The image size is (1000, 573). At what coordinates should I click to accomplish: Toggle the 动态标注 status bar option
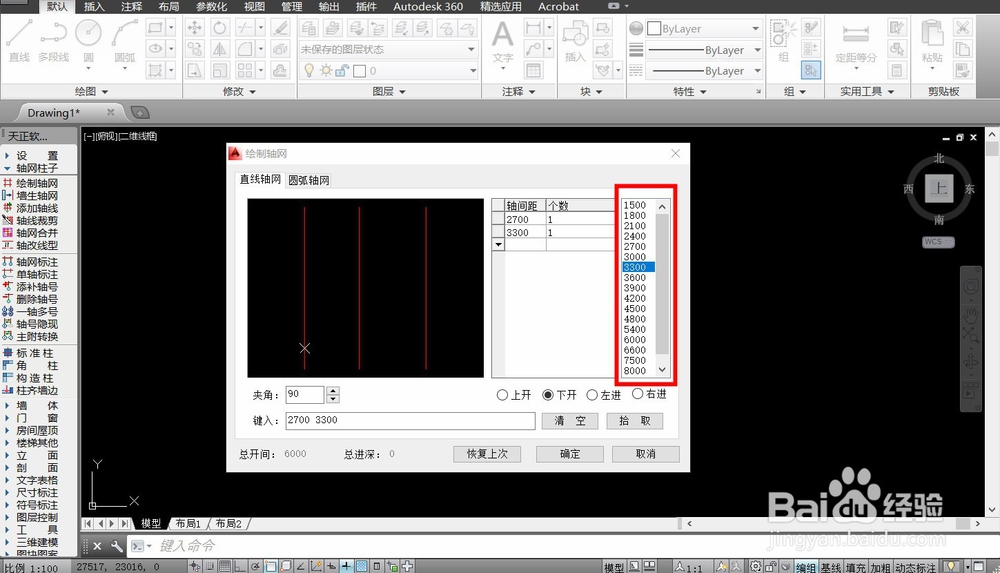coord(915,567)
